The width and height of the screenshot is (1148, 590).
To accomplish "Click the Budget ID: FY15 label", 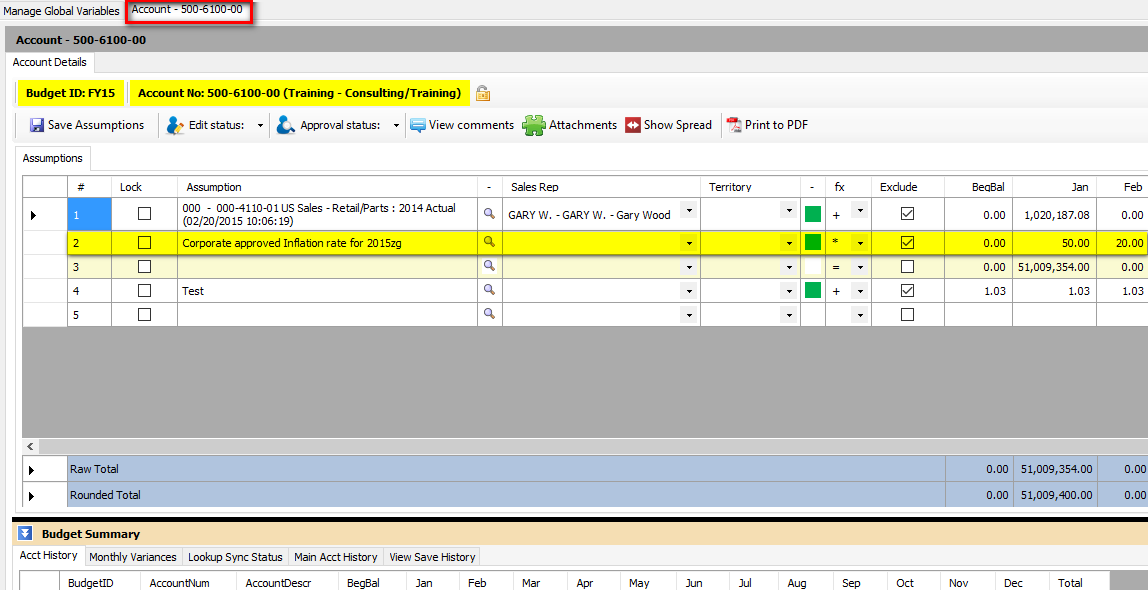I will [x=70, y=93].
